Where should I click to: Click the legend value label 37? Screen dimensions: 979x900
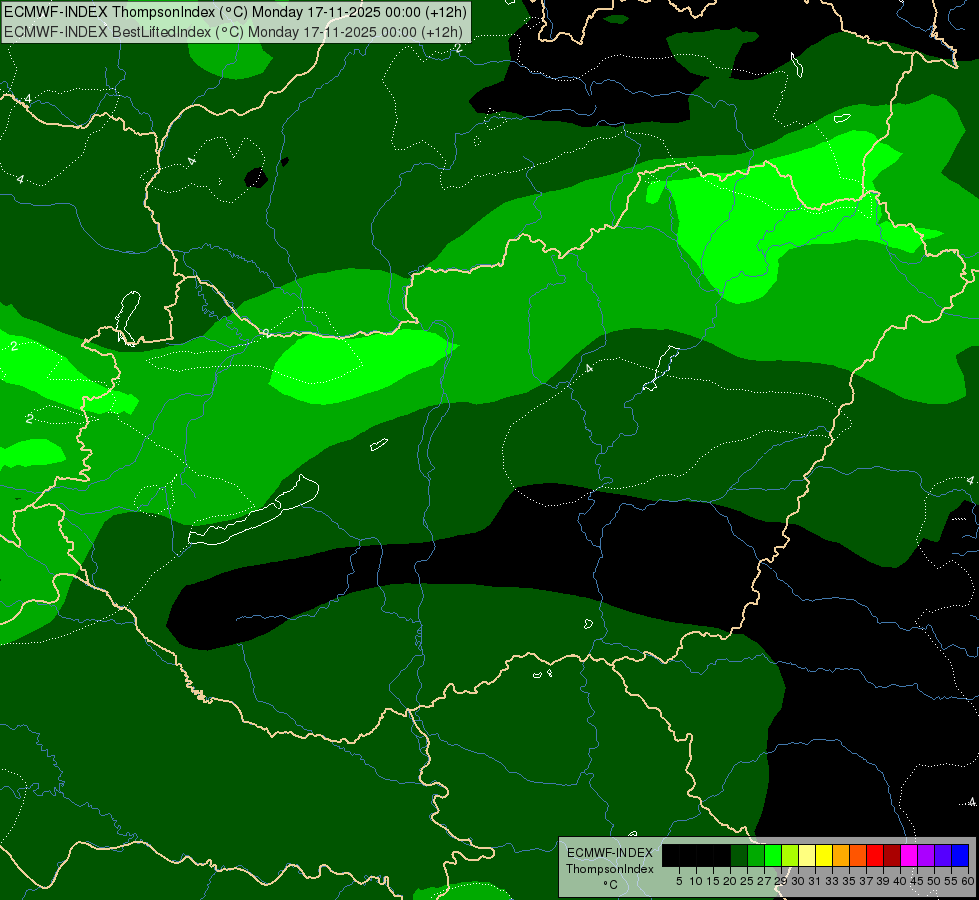(x=866, y=881)
